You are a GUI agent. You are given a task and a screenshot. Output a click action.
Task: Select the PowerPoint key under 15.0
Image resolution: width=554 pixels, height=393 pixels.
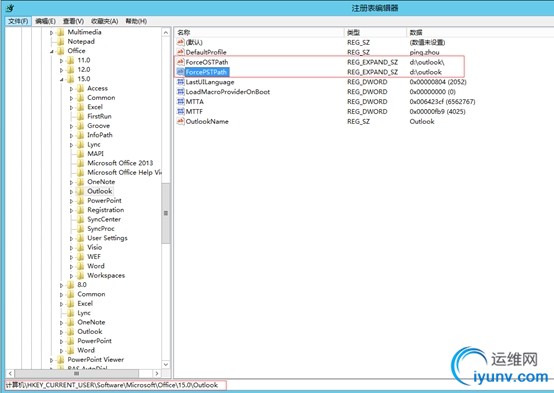pyautogui.click(x=104, y=200)
